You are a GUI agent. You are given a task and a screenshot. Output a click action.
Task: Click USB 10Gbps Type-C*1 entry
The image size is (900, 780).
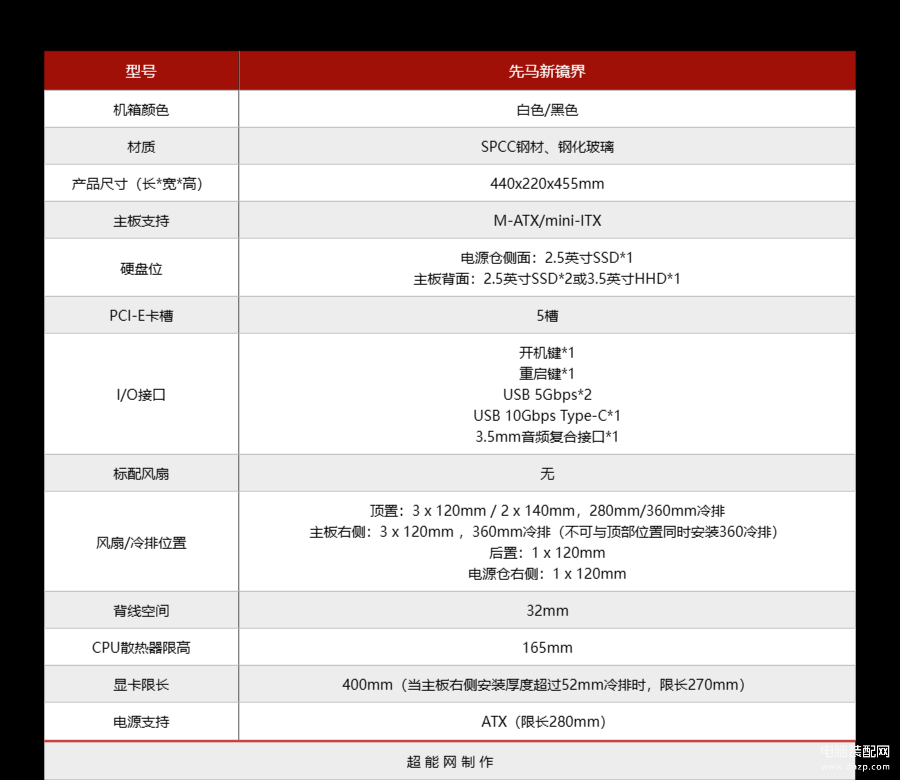(547, 416)
